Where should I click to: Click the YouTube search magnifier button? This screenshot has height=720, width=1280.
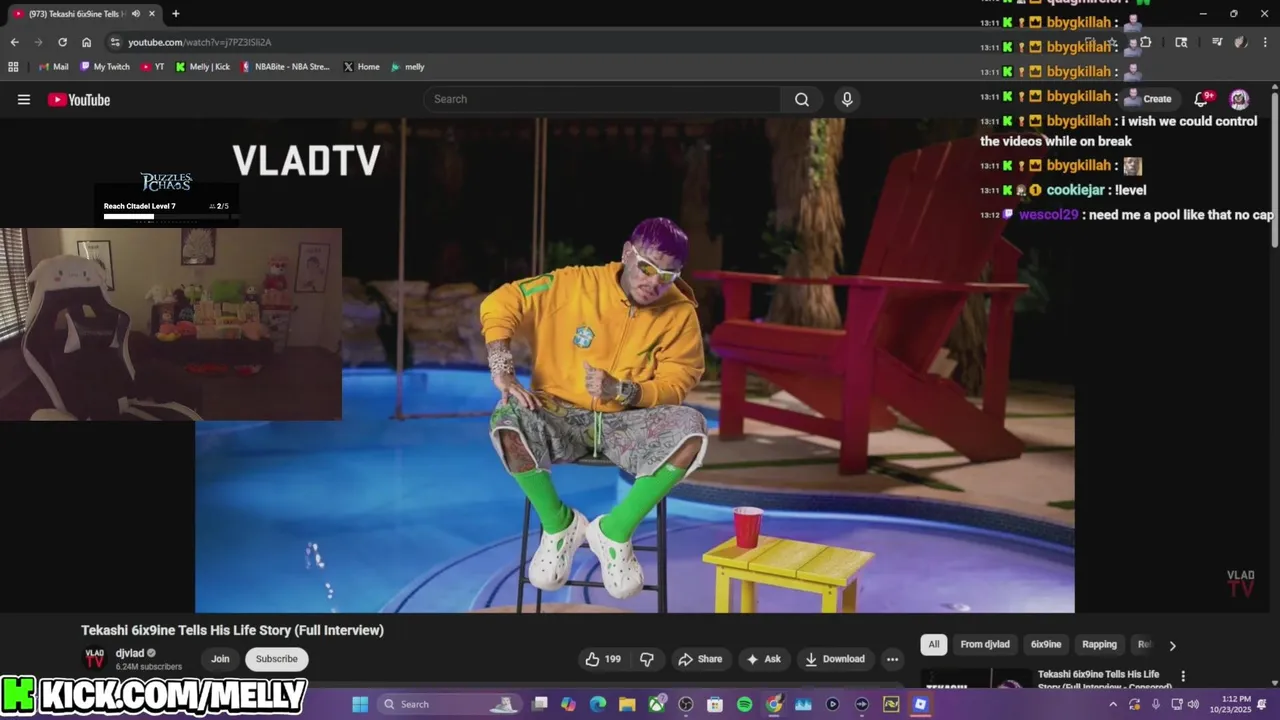pos(802,99)
